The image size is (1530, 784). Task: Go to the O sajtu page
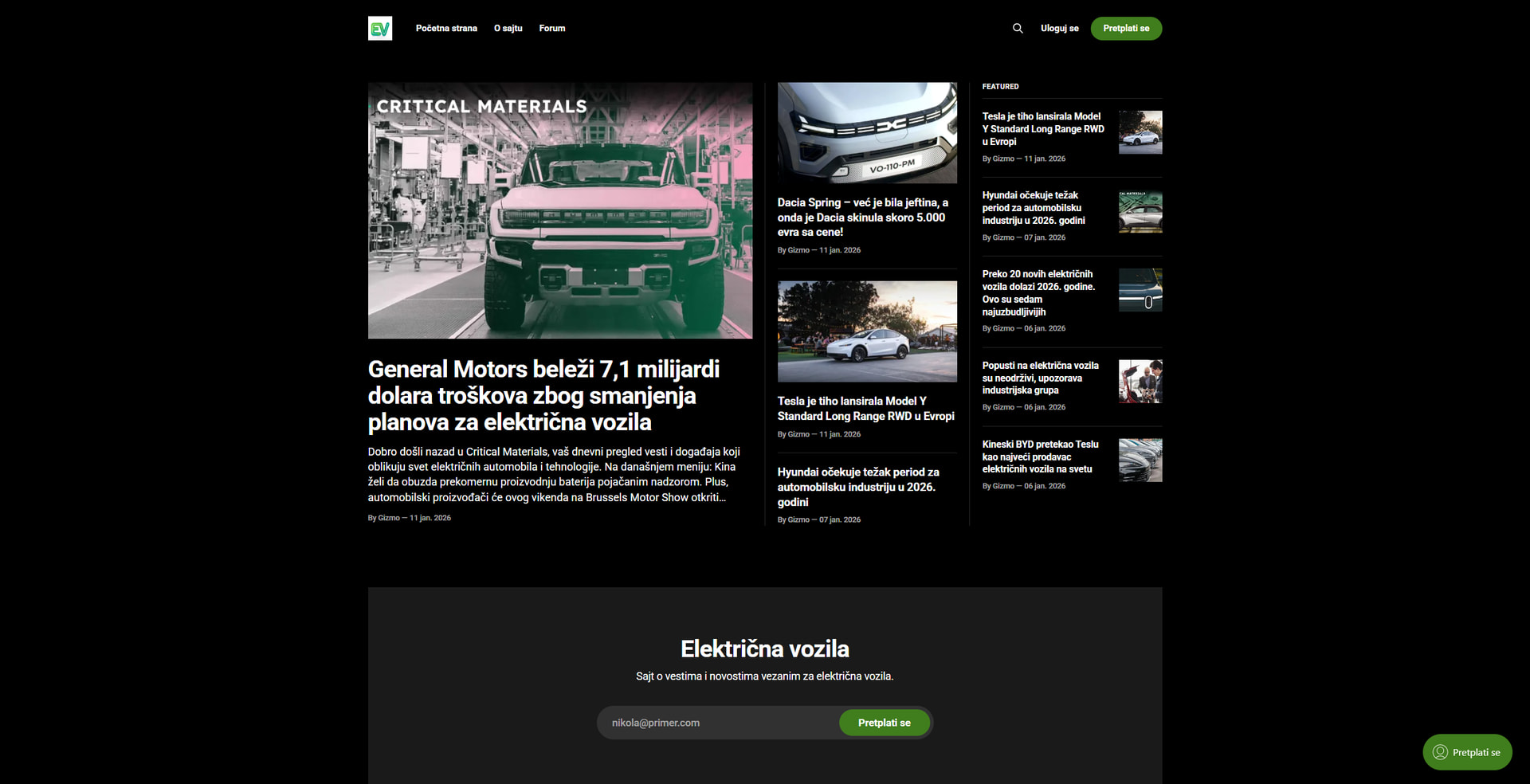(508, 29)
